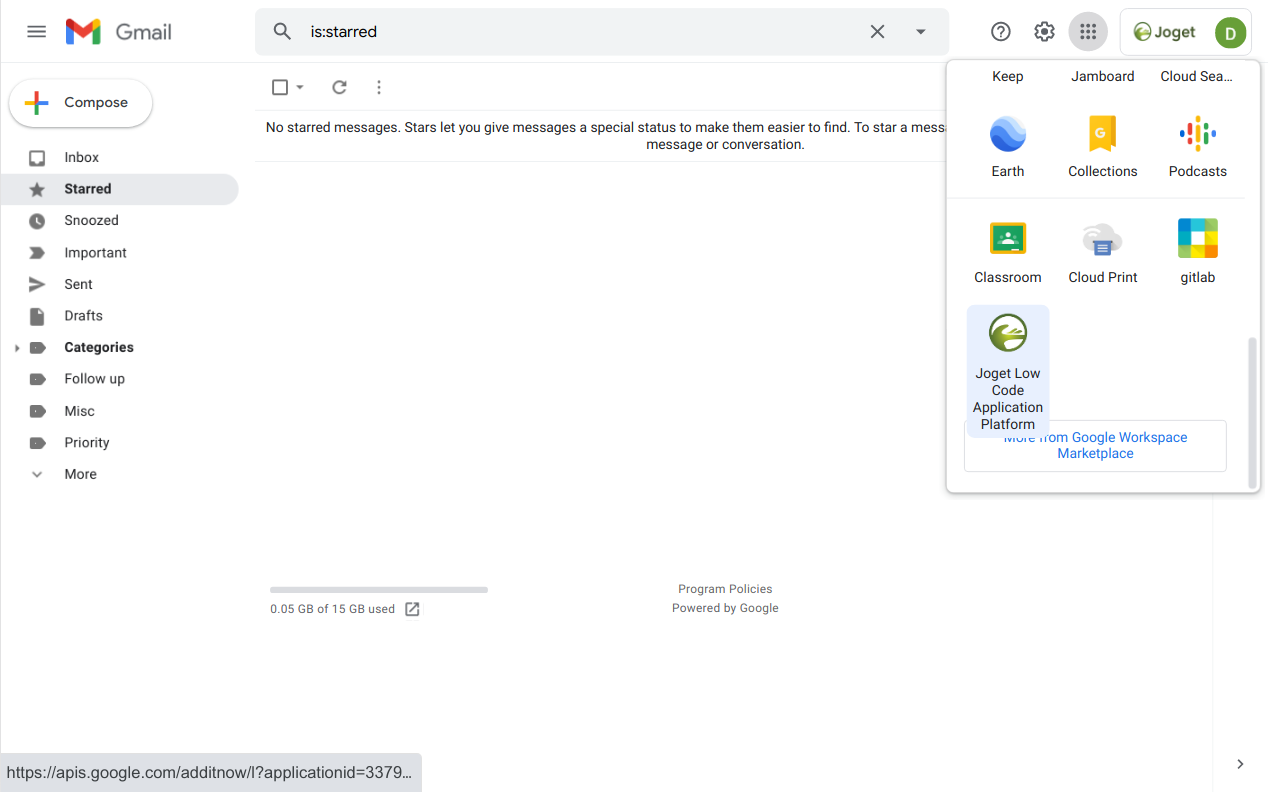
Task: Click Powered by Google link
Action: click(x=725, y=609)
